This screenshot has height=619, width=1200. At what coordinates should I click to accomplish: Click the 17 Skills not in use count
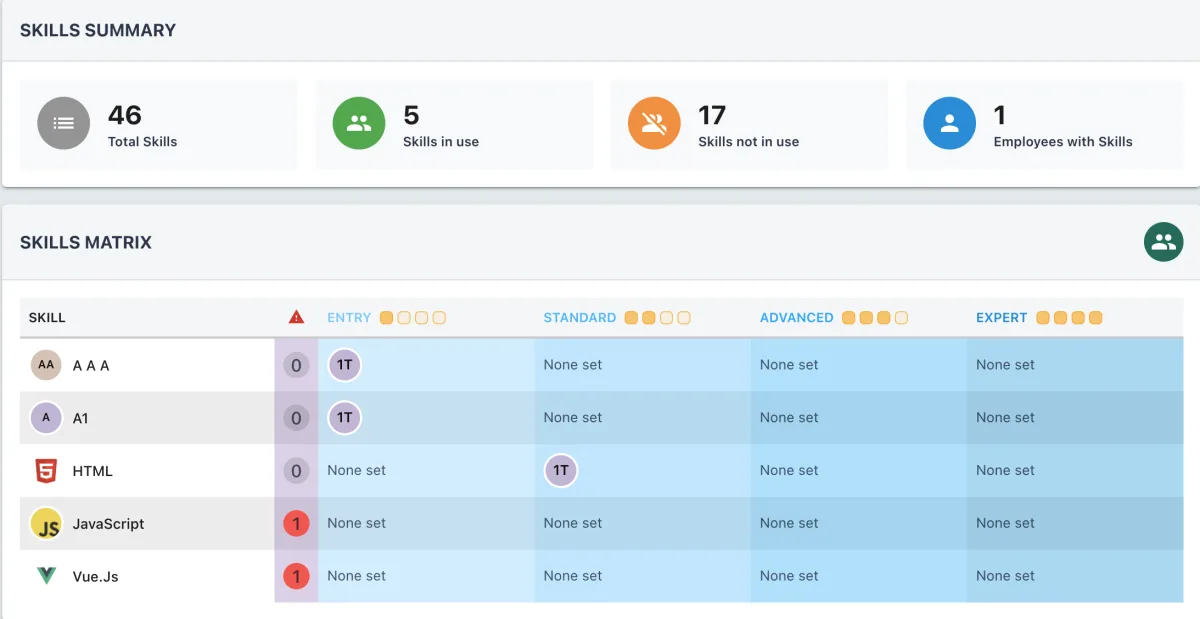coord(712,115)
